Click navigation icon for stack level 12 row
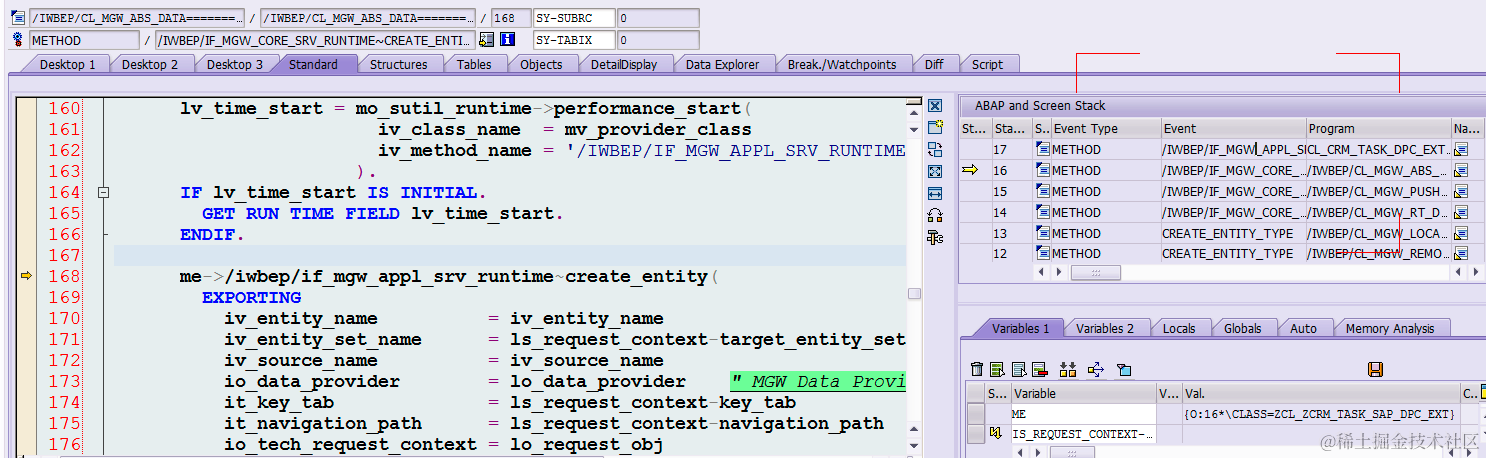 pos(1461,254)
